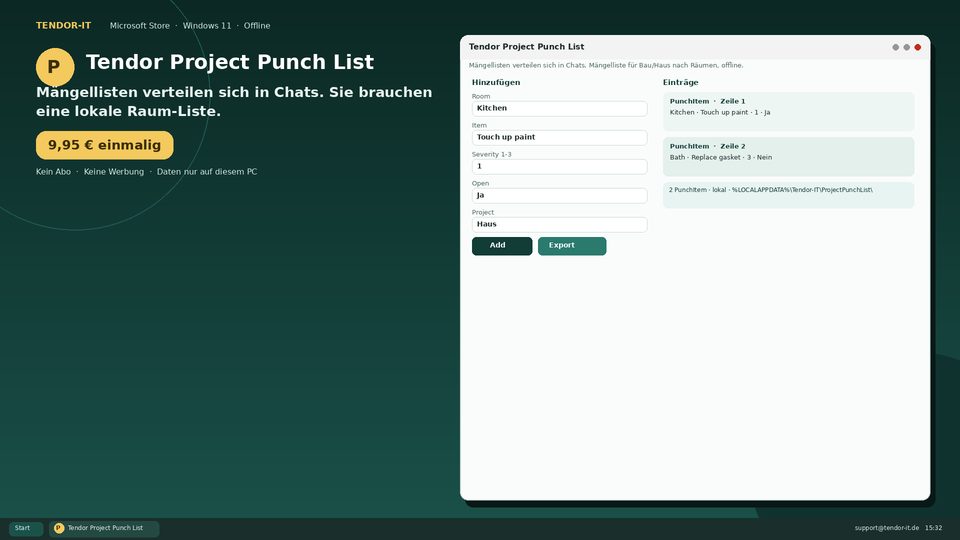The height and width of the screenshot is (540, 960).
Task: Click the Export button
Action: click(x=572, y=246)
